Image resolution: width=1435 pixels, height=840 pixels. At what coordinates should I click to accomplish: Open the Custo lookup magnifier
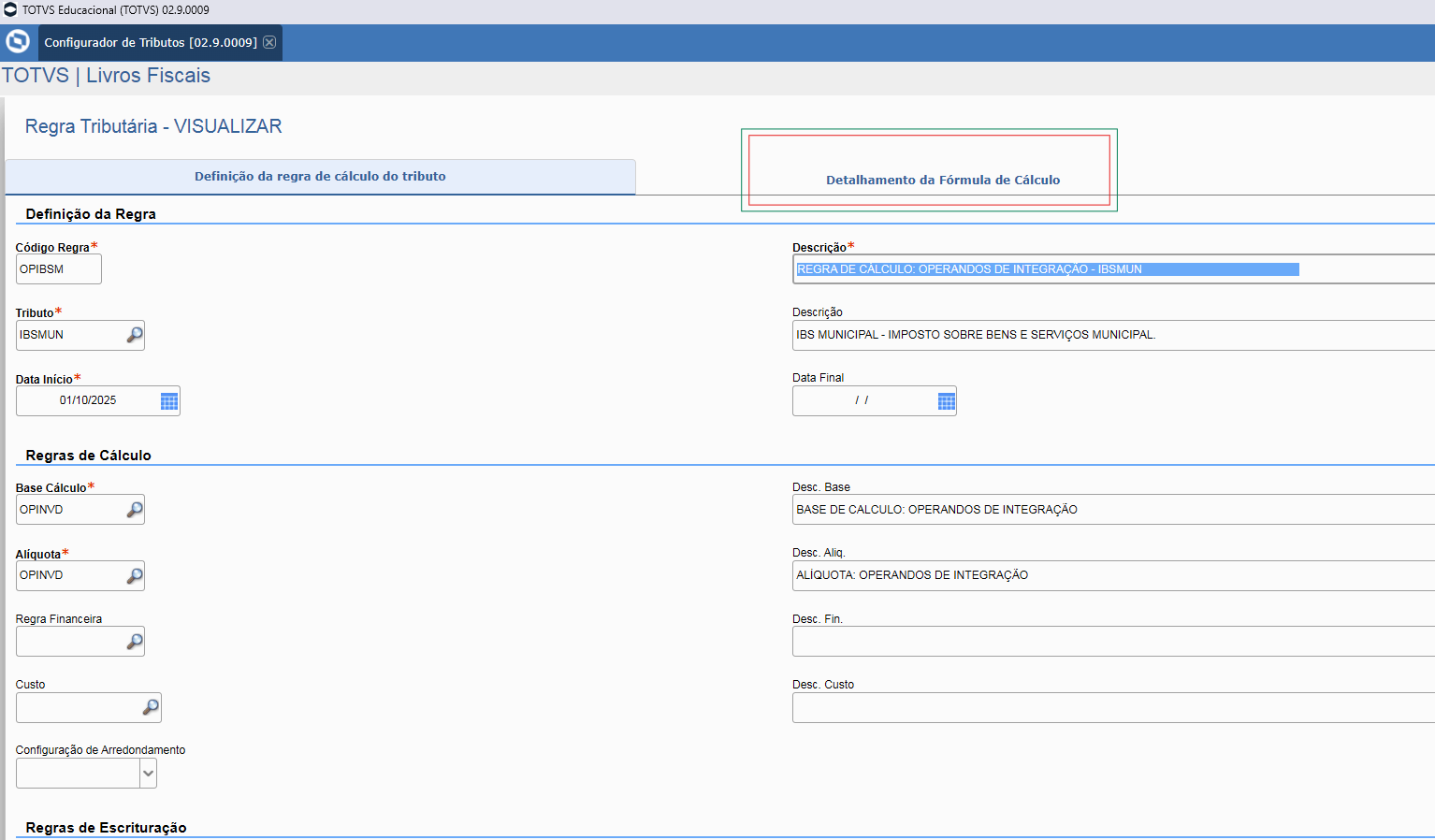(x=151, y=707)
